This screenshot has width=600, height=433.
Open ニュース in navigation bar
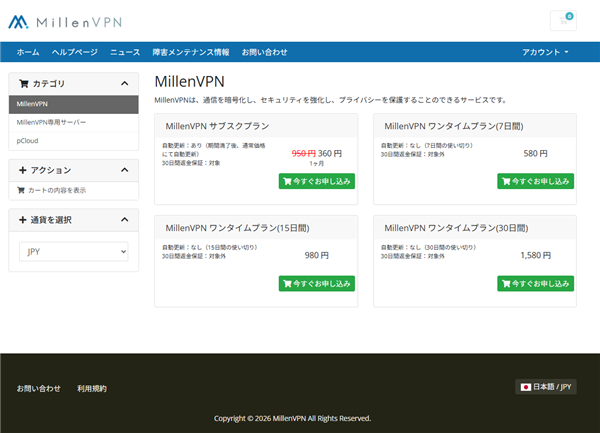(125, 52)
